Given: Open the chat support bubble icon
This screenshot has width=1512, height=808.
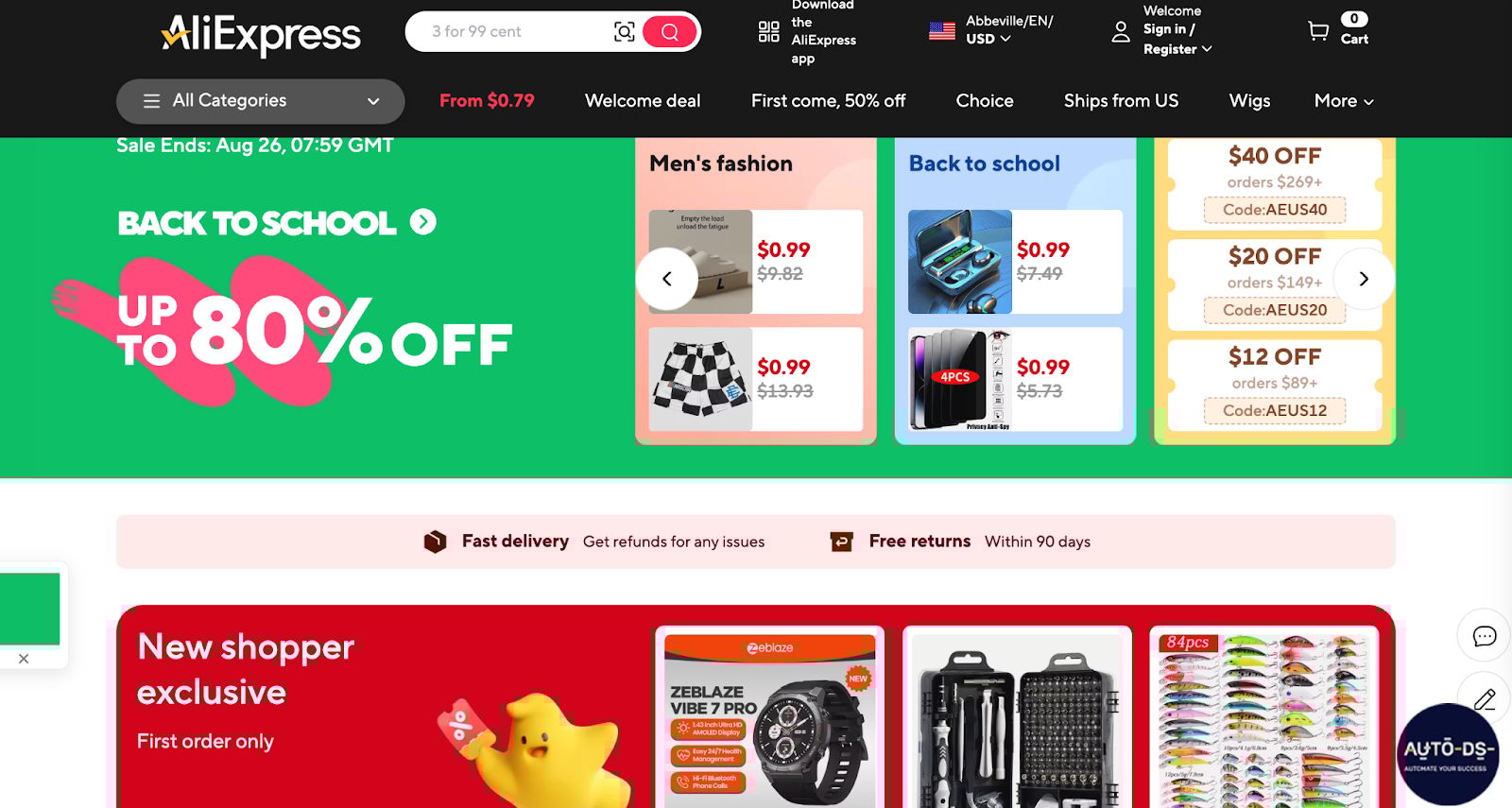Looking at the screenshot, I should (1485, 636).
